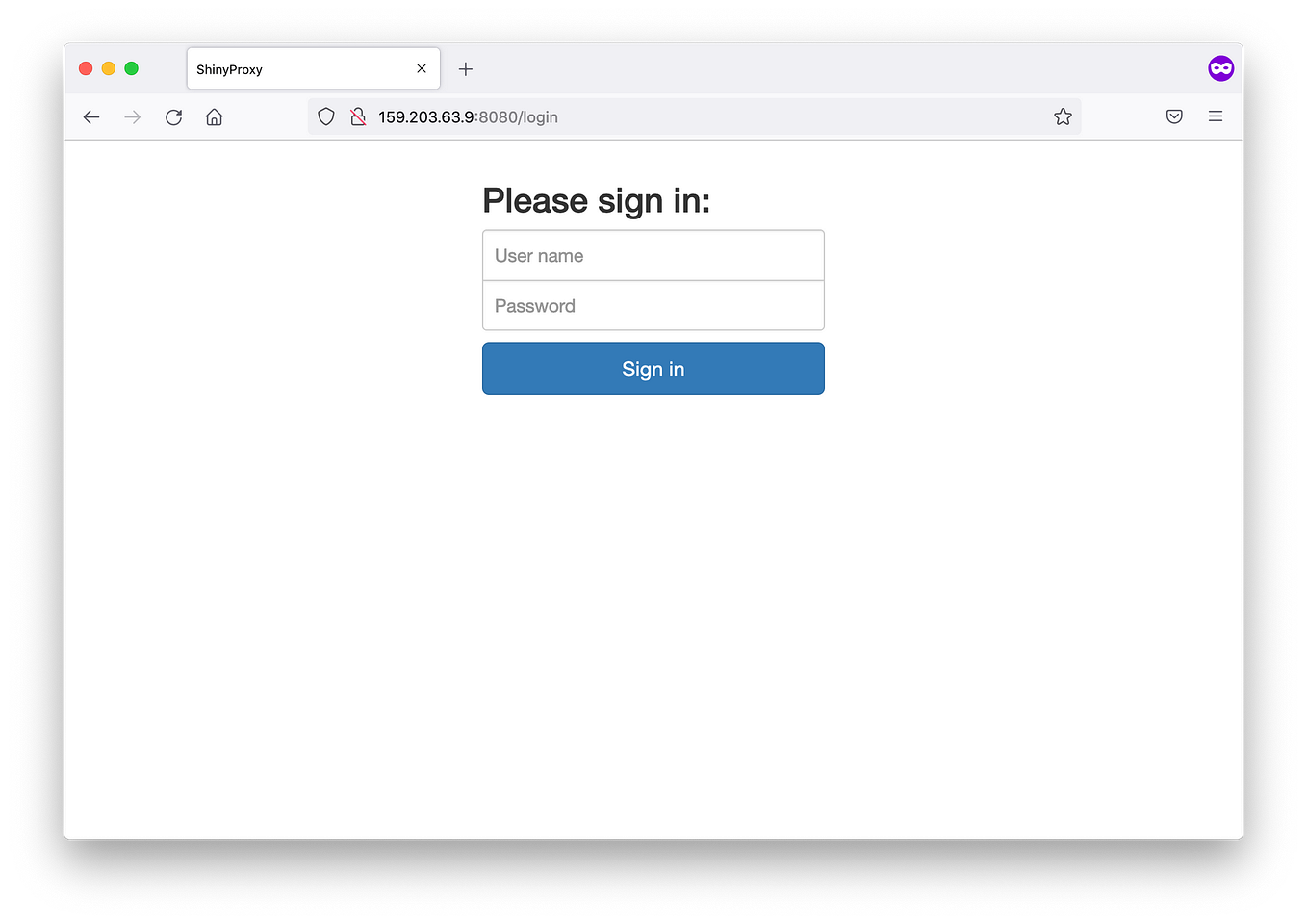
Task: Open the tracking protection shield icon
Action: pos(326,116)
